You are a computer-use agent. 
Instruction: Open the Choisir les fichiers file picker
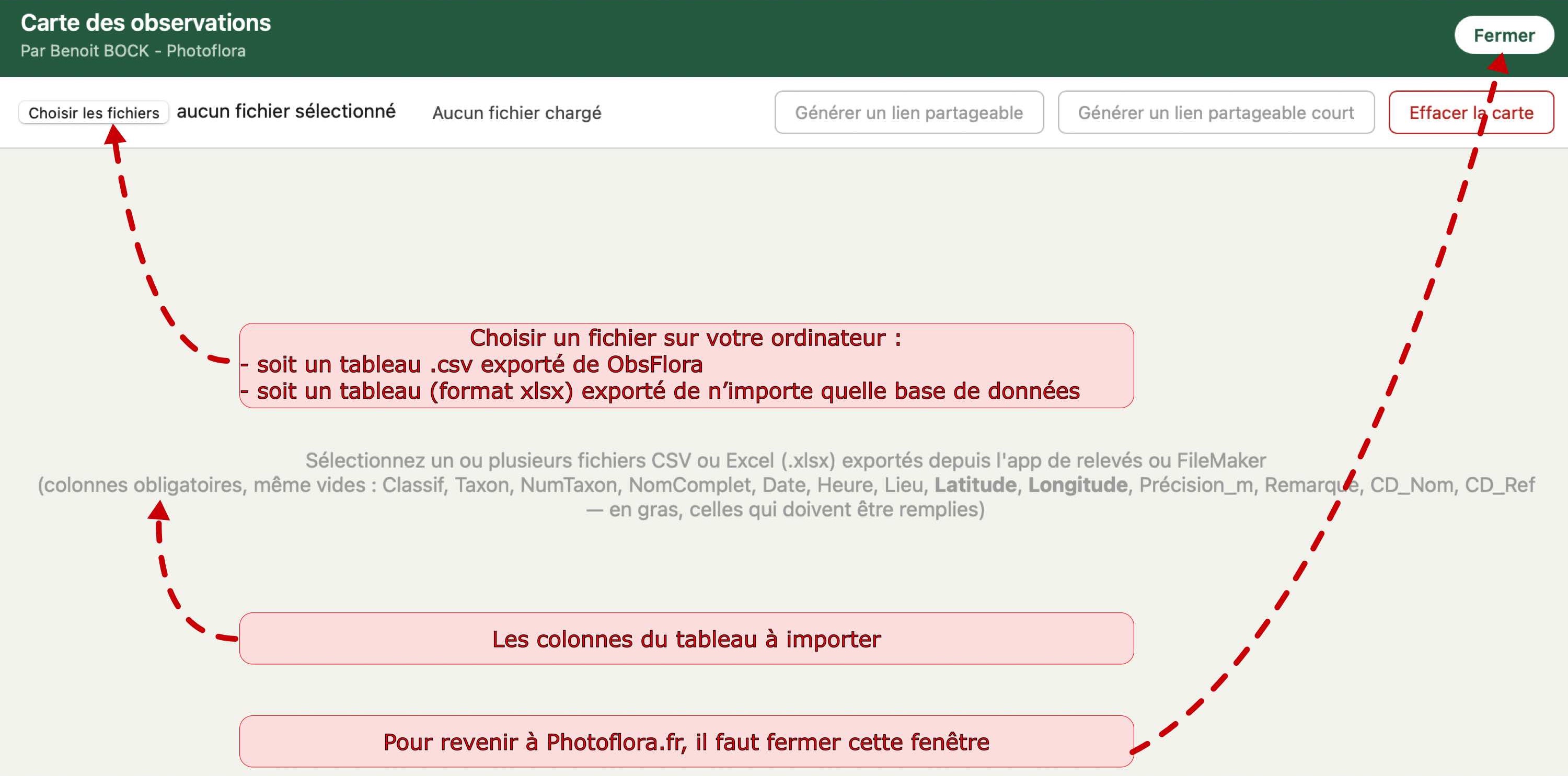(x=94, y=112)
